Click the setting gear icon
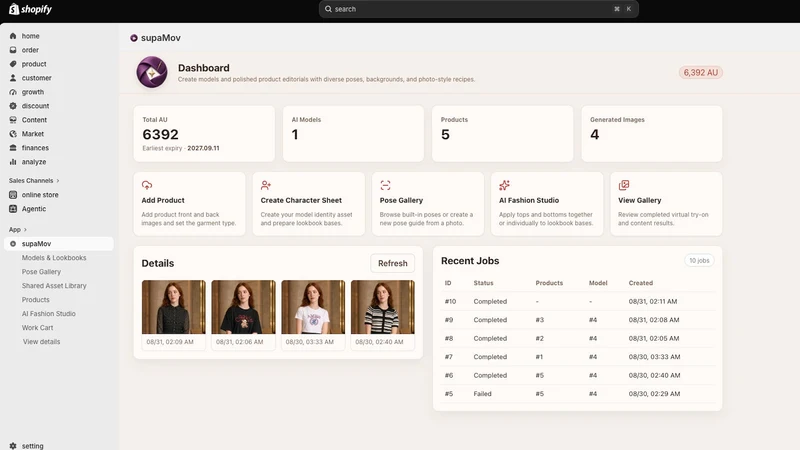 click(x=13, y=446)
